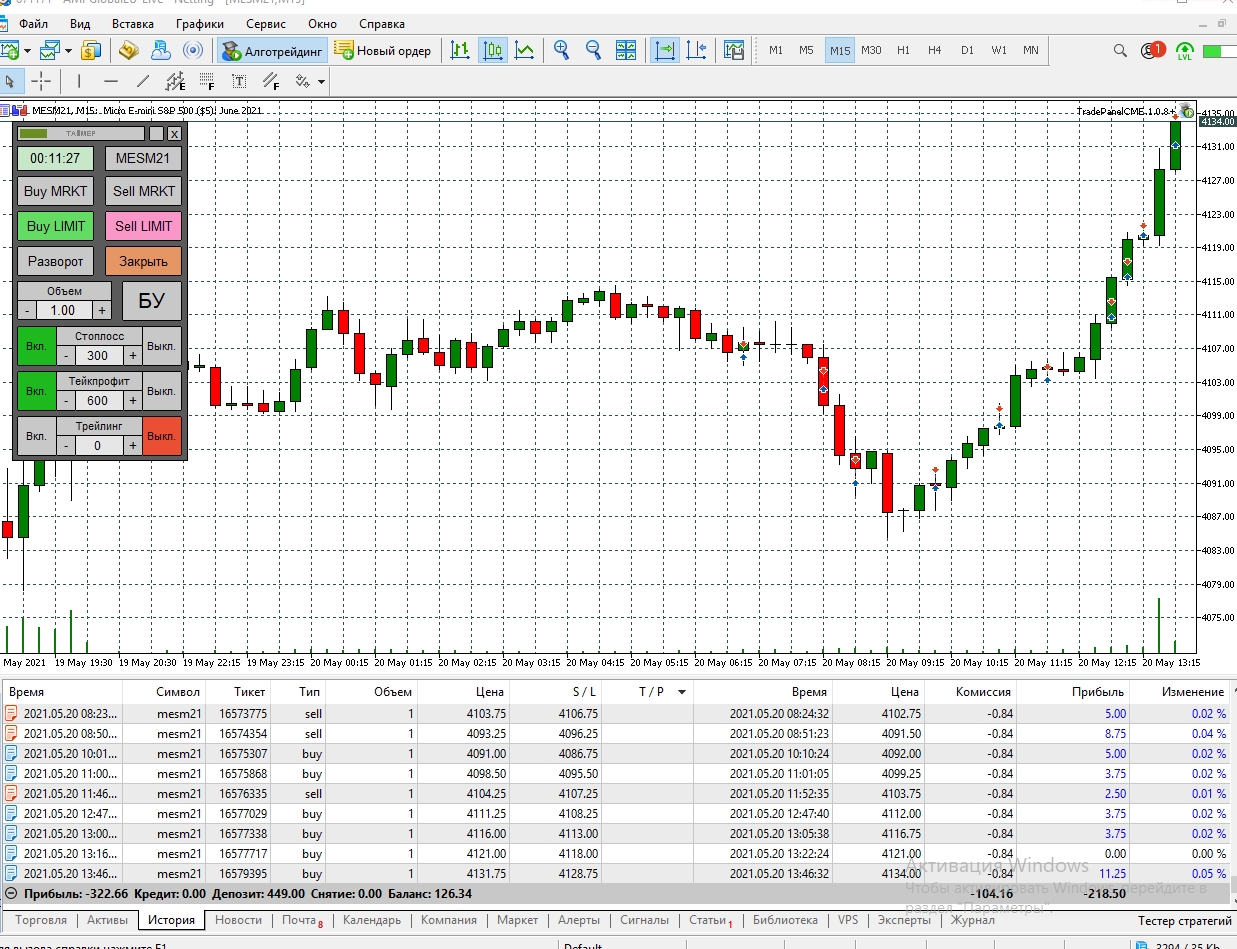
Task: Select the Fibonacci fan lines tool
Action: coord(270,82)
